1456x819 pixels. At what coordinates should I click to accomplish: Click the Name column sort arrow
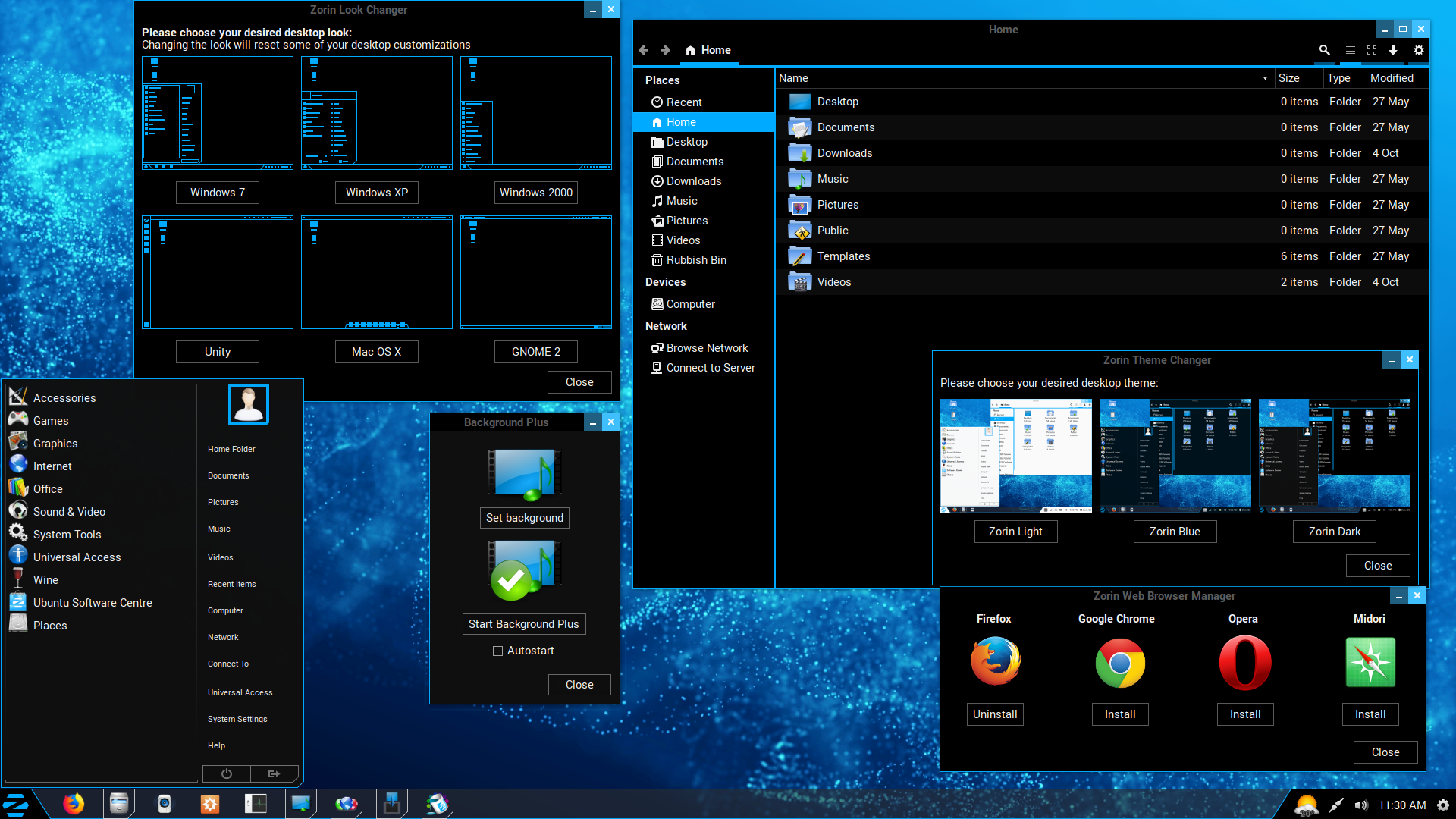(1265, 78)
